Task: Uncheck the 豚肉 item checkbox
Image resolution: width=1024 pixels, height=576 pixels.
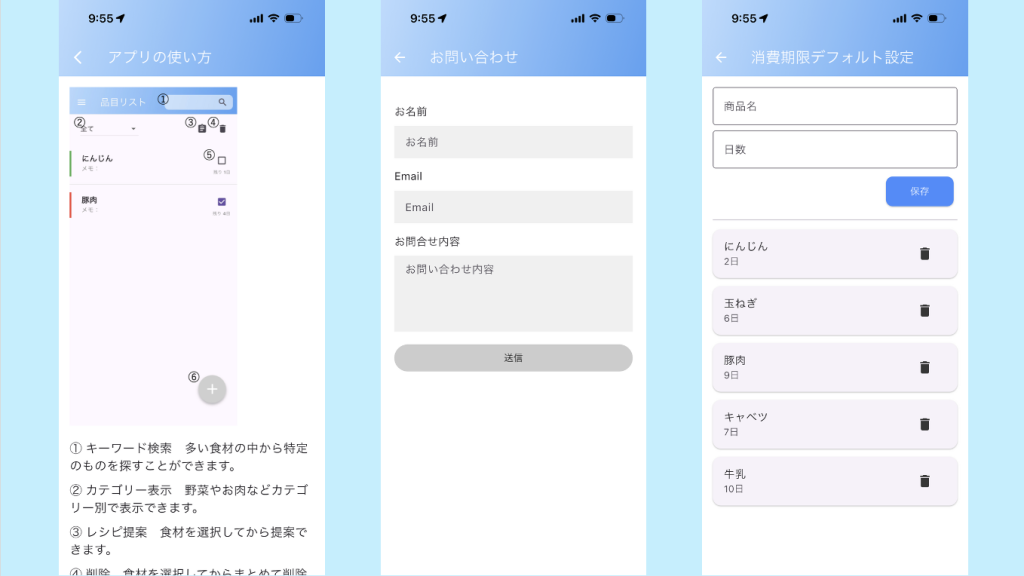Action: [222, 202]
